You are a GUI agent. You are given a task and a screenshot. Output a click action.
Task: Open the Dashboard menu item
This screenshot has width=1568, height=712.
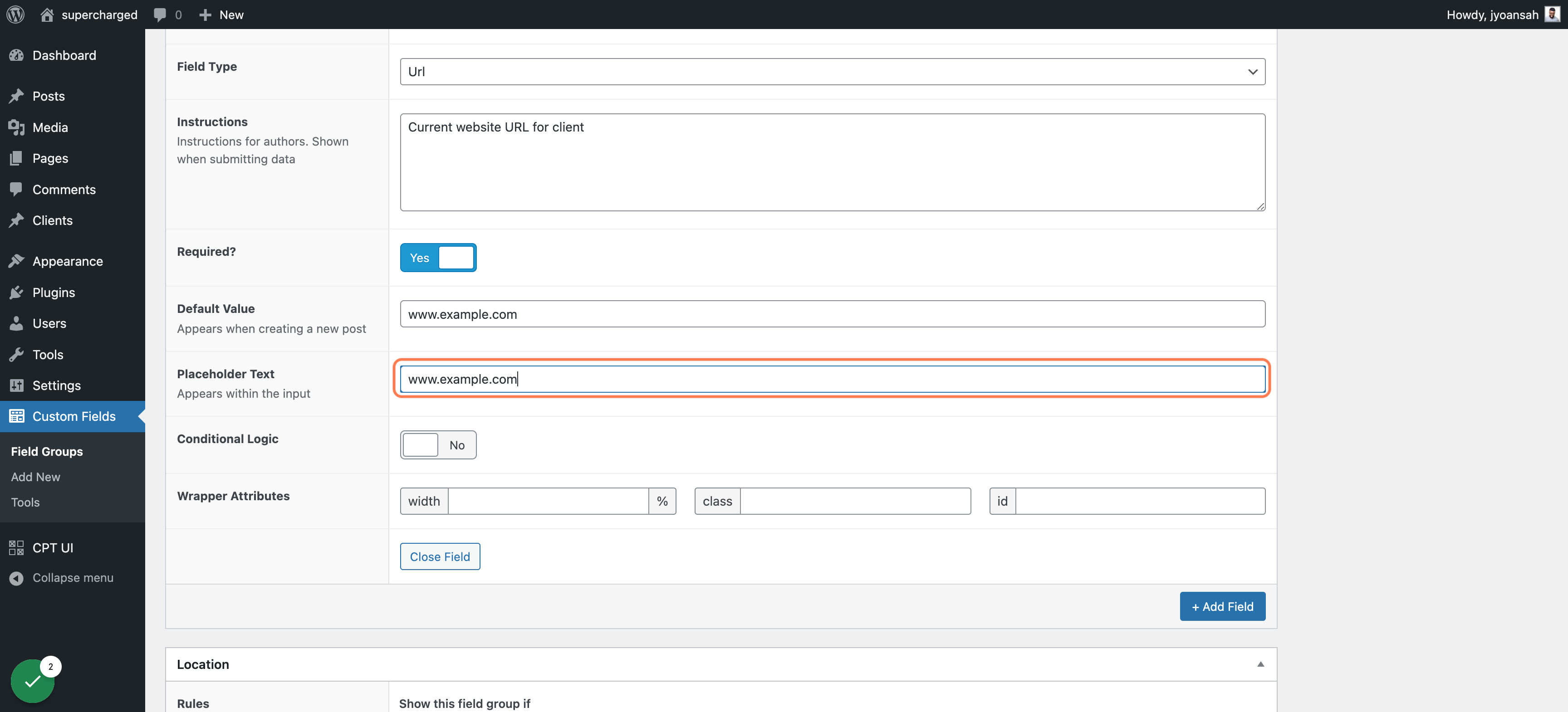click(x=73, y=55)
